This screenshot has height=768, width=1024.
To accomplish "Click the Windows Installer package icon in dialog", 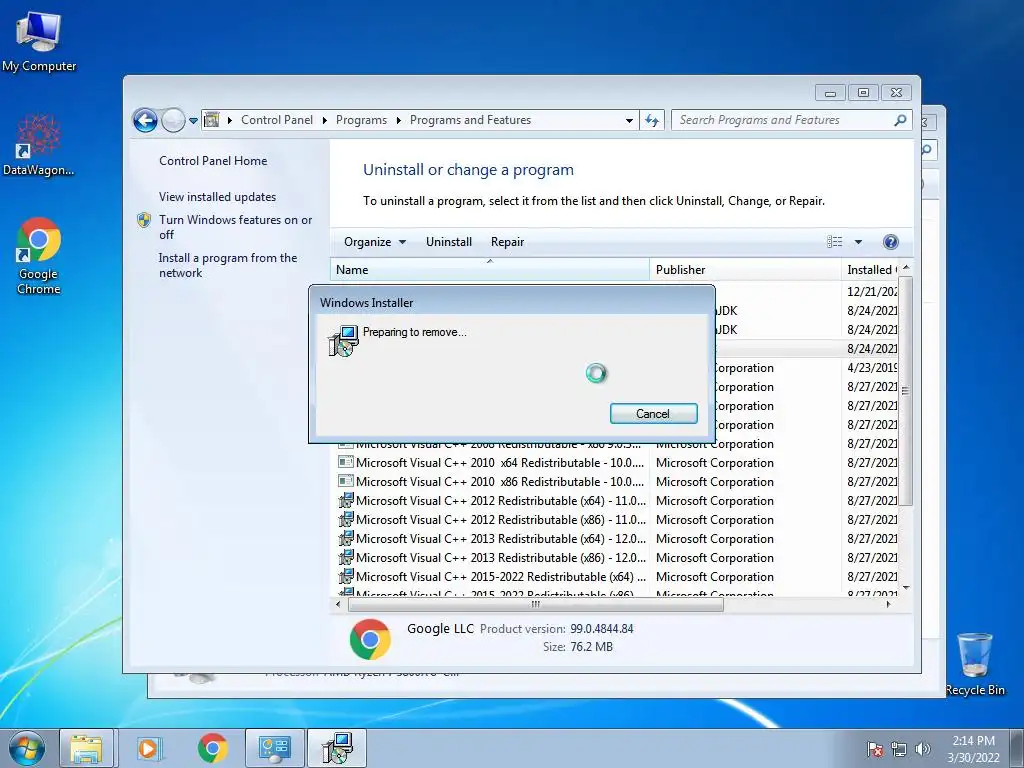I will 344,341.
